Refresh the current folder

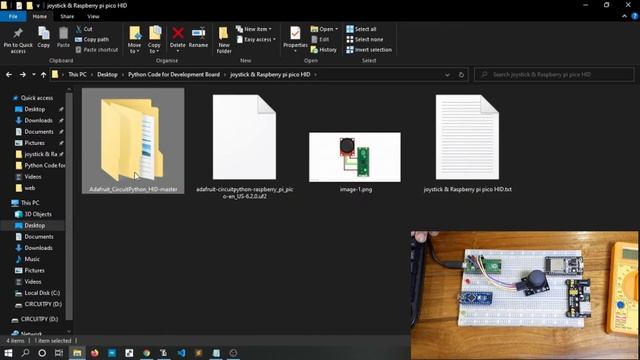point(461,75)
